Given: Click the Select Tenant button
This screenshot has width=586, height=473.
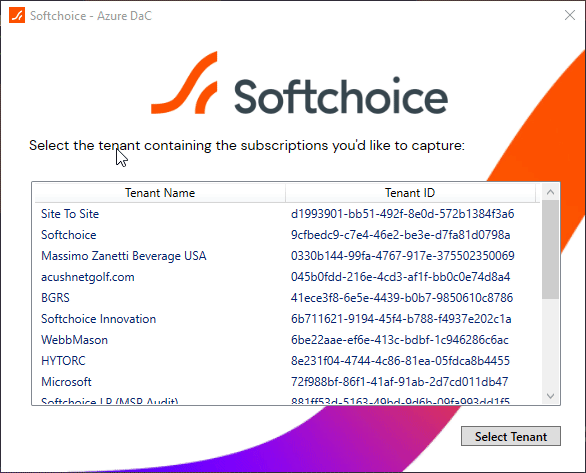Looking at the screenshot, I should [511, 436].
